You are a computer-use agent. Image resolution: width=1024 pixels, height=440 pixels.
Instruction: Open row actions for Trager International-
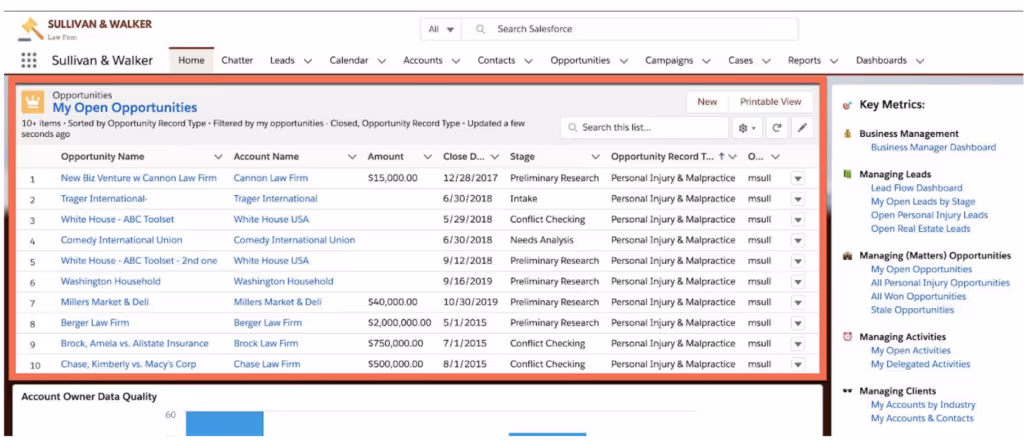click(798, 199)
